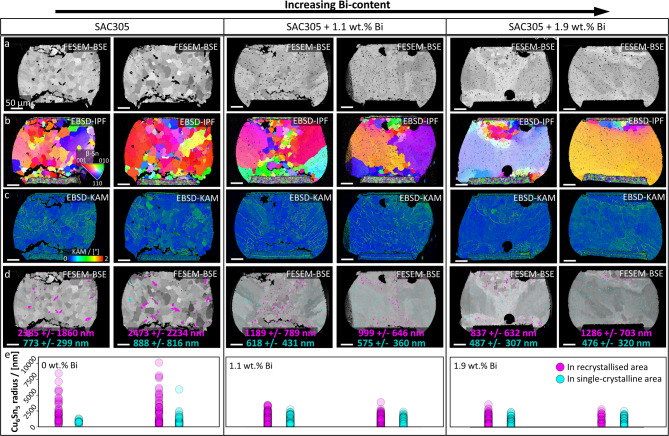Open the first SAC305 EBSD-KAM map in row c

(56, 226)
